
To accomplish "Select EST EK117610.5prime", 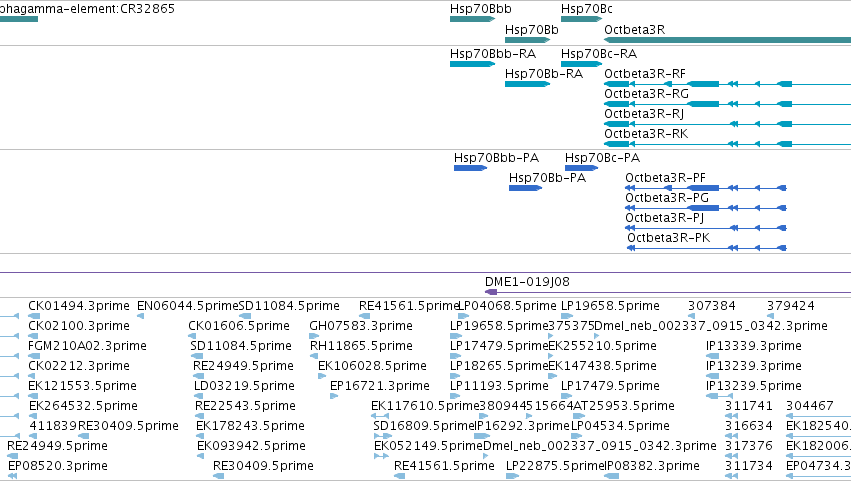I will [x=425, y=407].
